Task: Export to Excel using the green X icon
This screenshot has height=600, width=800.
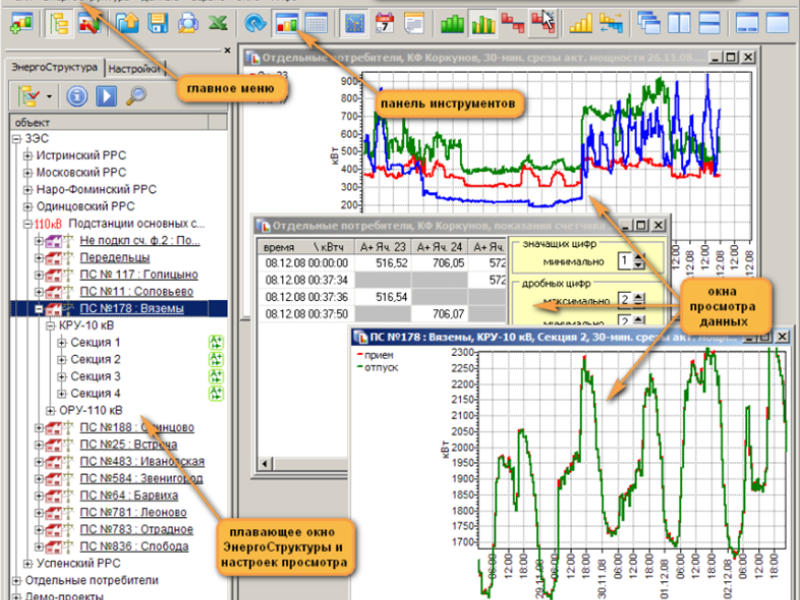Action: [218, 23]
